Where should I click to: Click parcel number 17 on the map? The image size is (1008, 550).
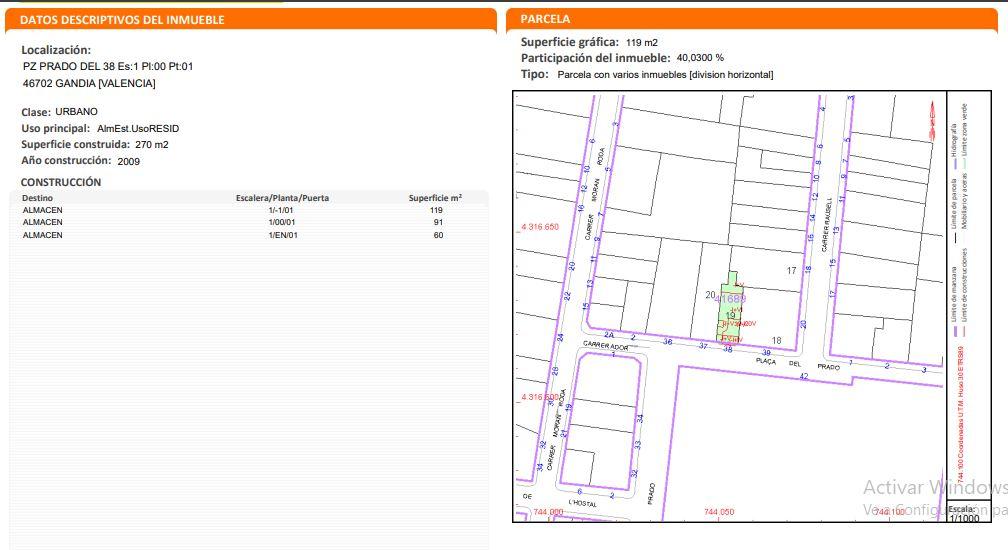pyautogui.click(x=792, y=271)
